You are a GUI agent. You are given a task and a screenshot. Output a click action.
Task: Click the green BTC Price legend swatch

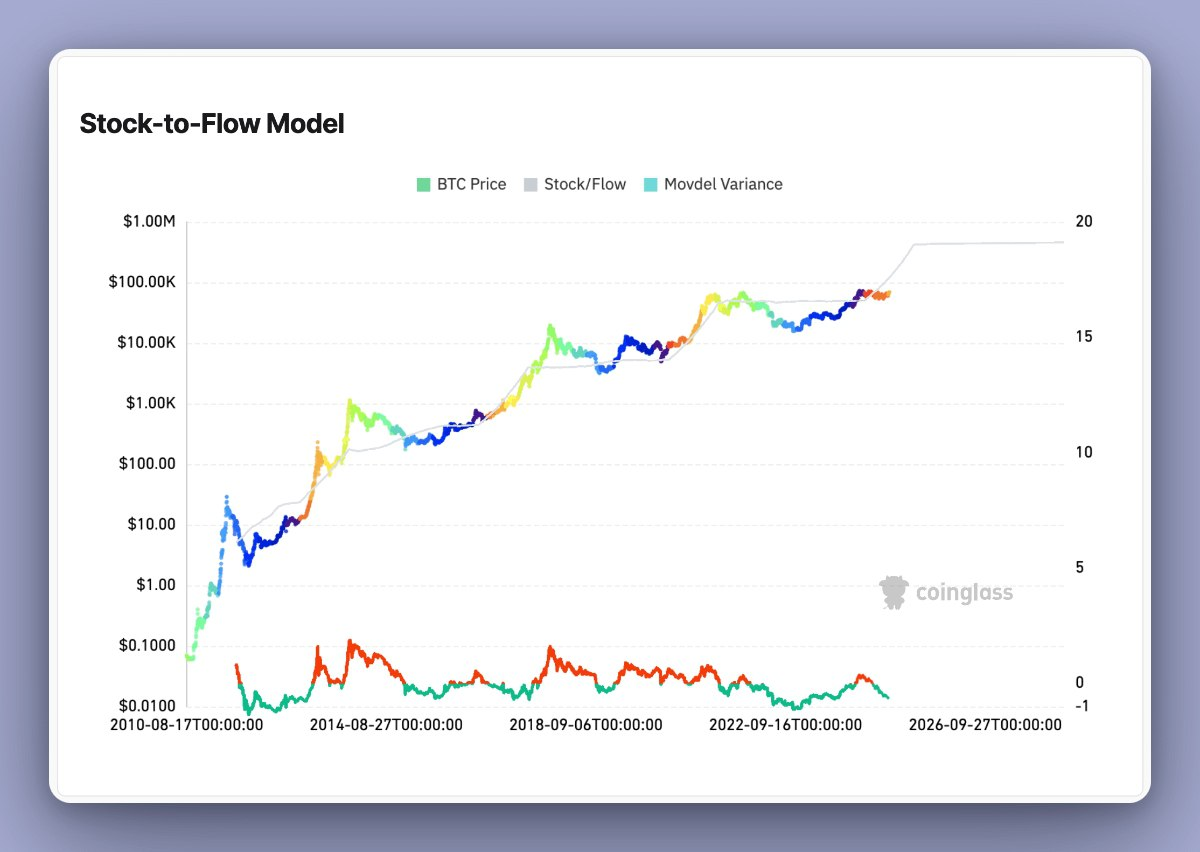click(x=424, y=184)
